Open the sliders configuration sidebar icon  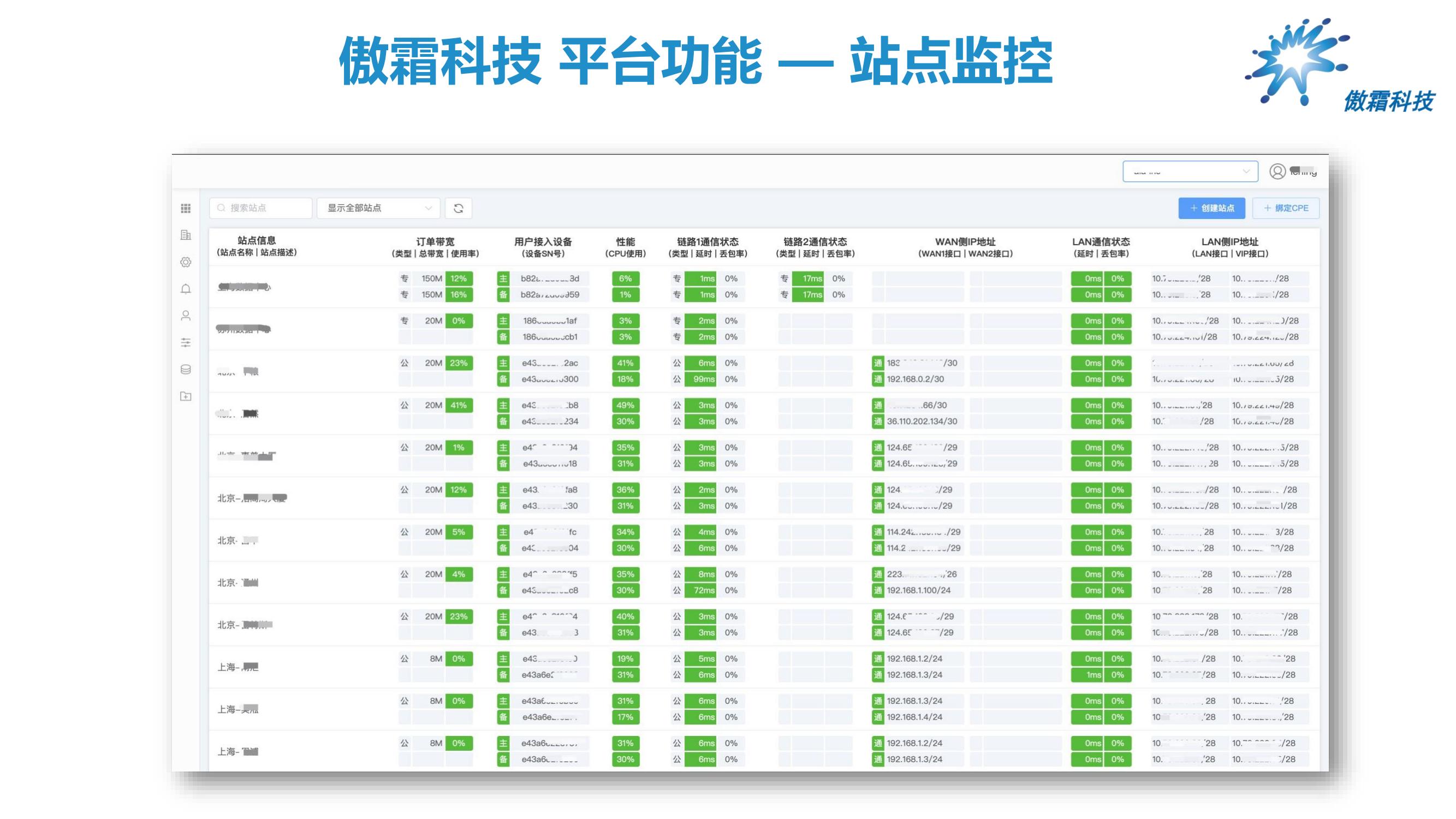pyautogui.click(x=186, y=342)
